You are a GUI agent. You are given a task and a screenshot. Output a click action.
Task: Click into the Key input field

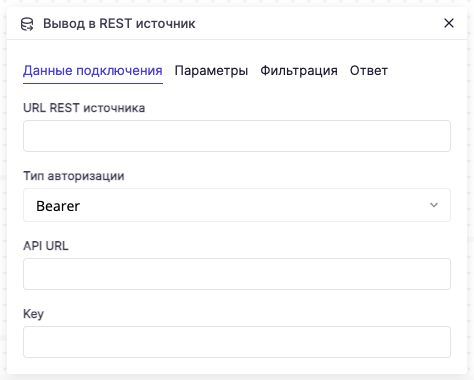tap(237, 342)
